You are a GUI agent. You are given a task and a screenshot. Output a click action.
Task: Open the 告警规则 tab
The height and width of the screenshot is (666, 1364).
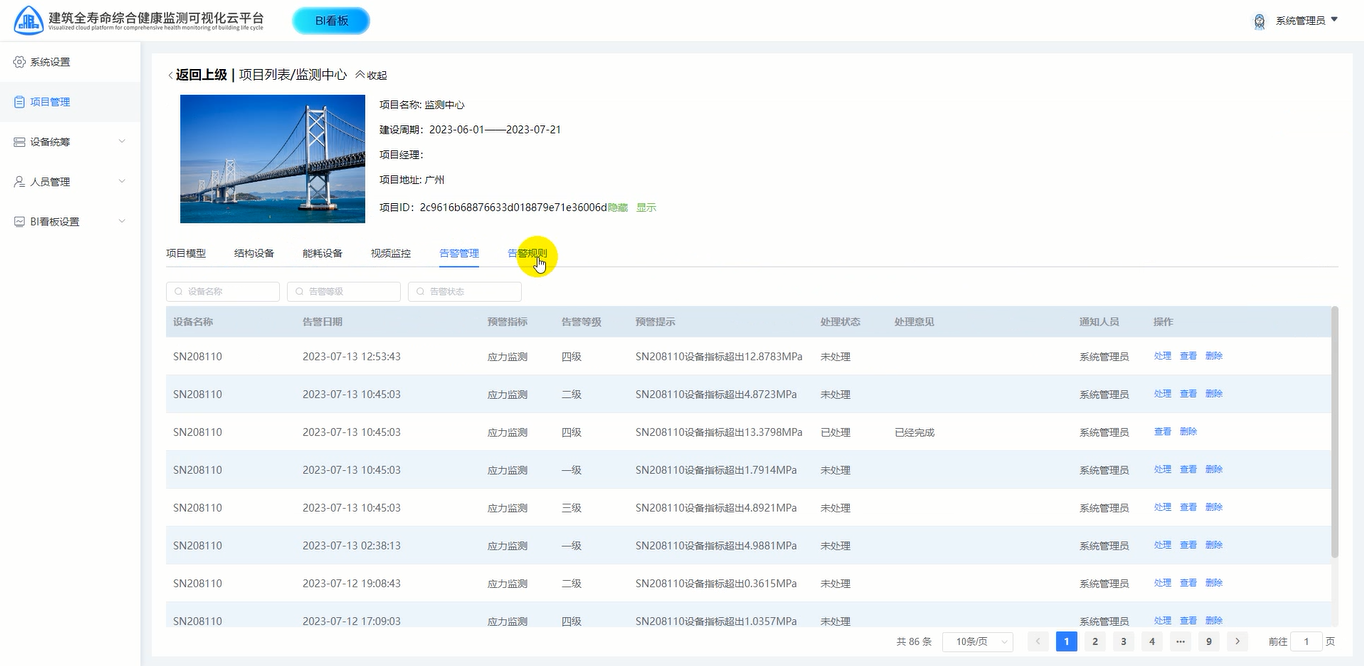527,254
